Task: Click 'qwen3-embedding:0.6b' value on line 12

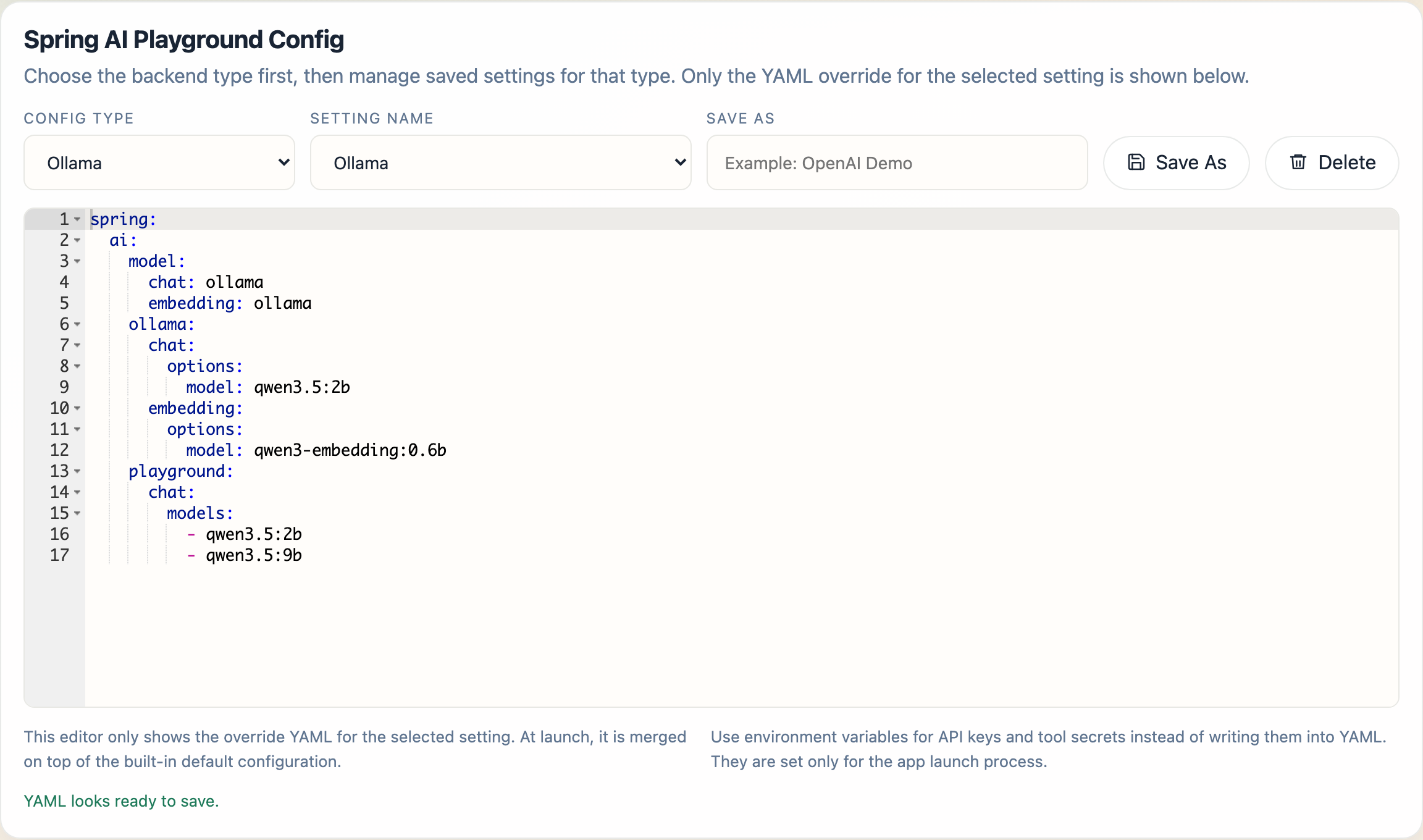Action: [x=350, y=450]
